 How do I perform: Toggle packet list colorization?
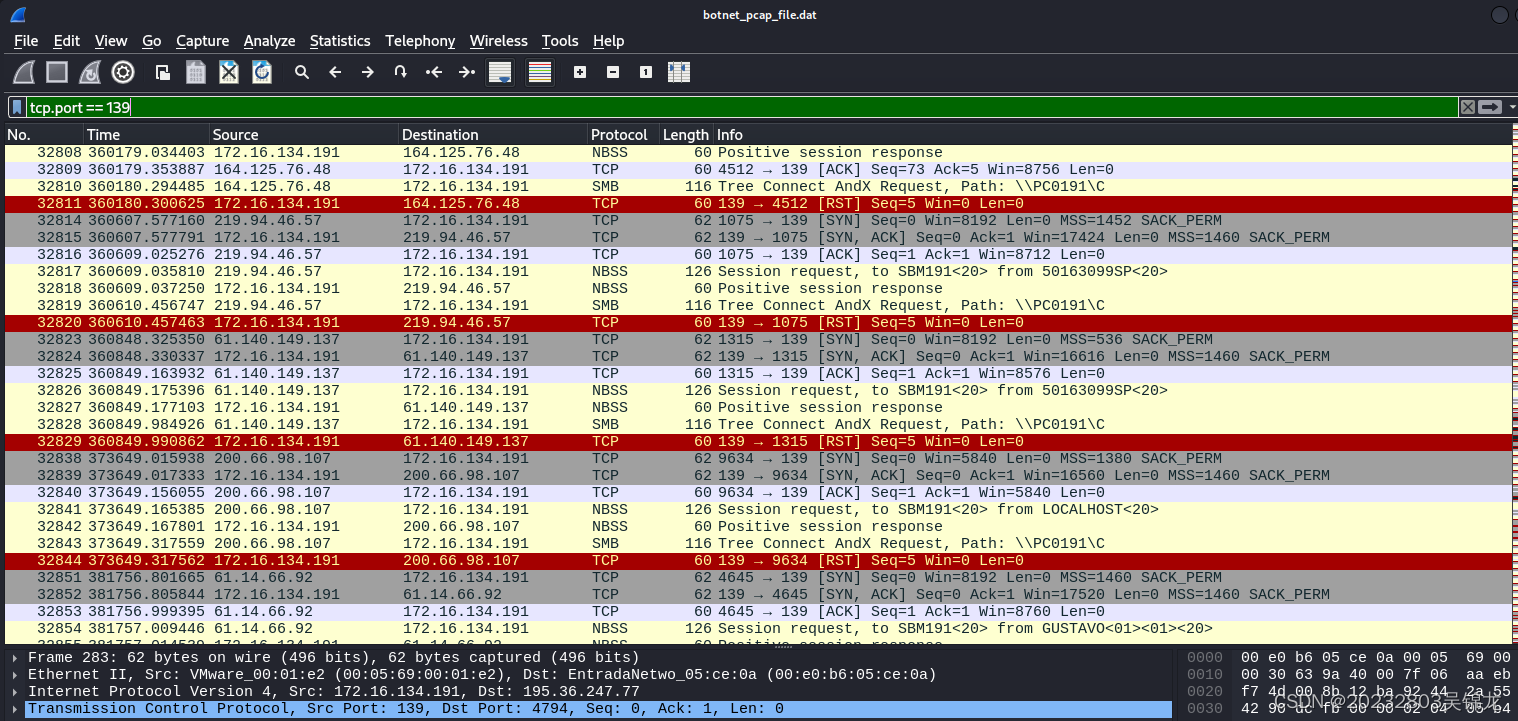540,72
